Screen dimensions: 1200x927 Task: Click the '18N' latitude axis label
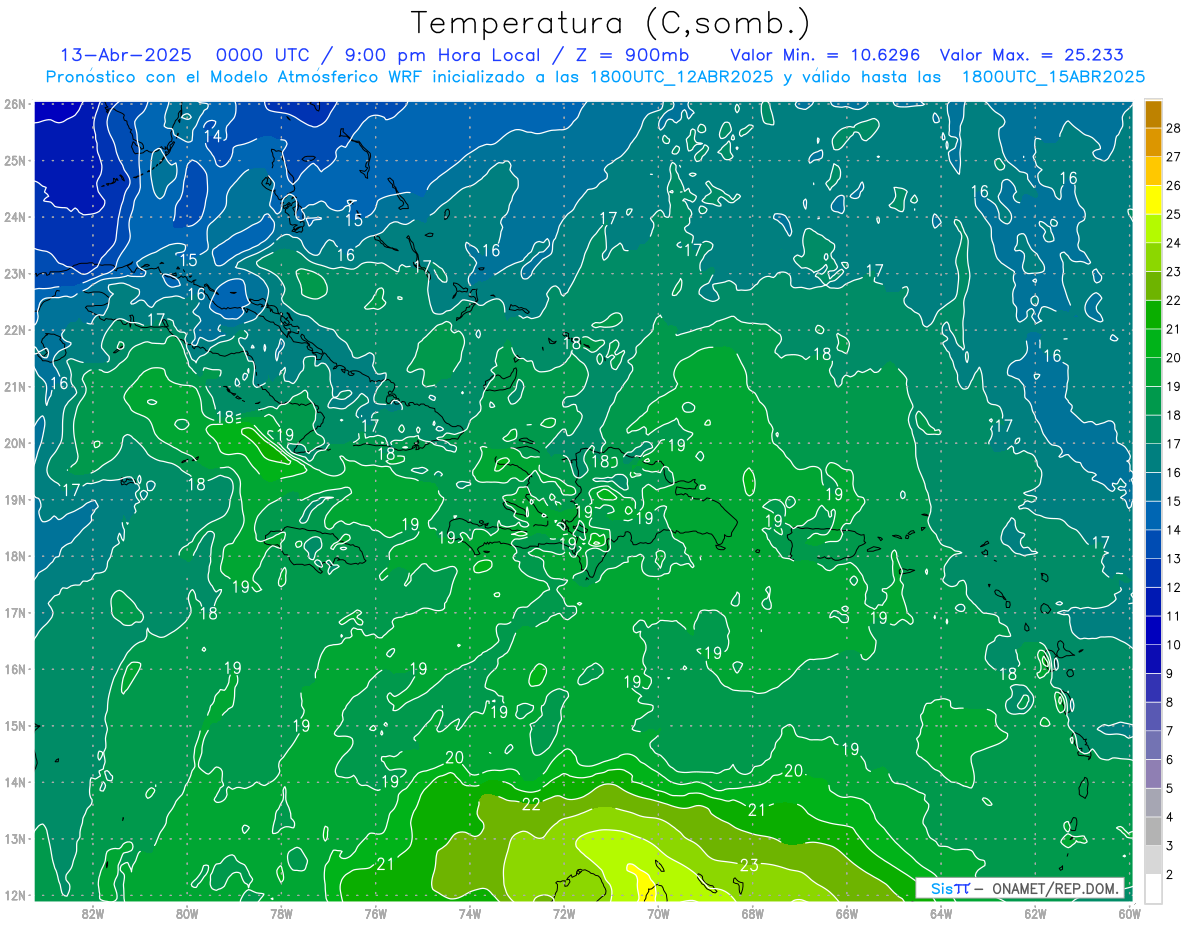click(x=15, y=556)
